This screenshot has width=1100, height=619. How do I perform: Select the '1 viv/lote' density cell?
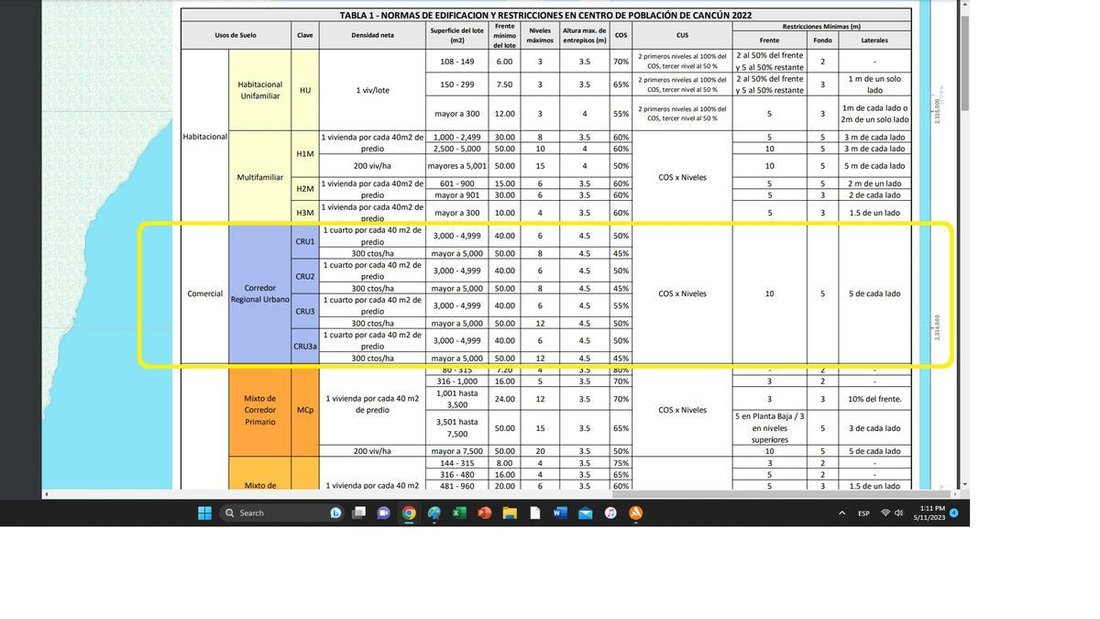pos(373,90)
